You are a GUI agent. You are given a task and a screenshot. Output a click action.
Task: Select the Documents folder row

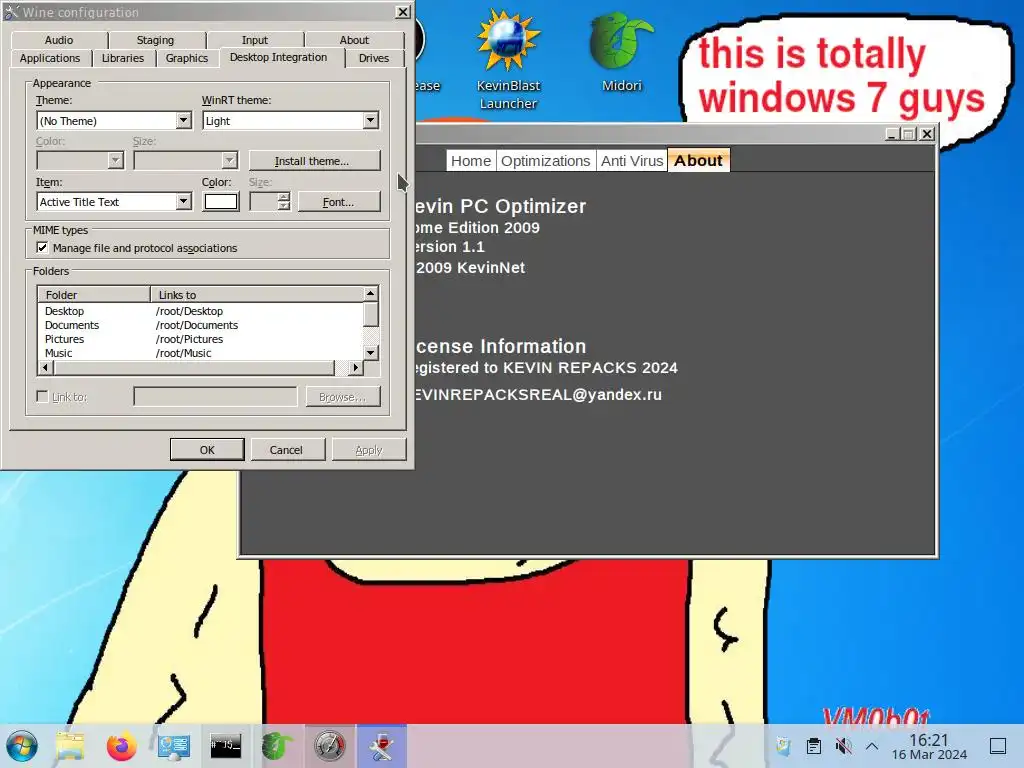click(x=199, y=325)
